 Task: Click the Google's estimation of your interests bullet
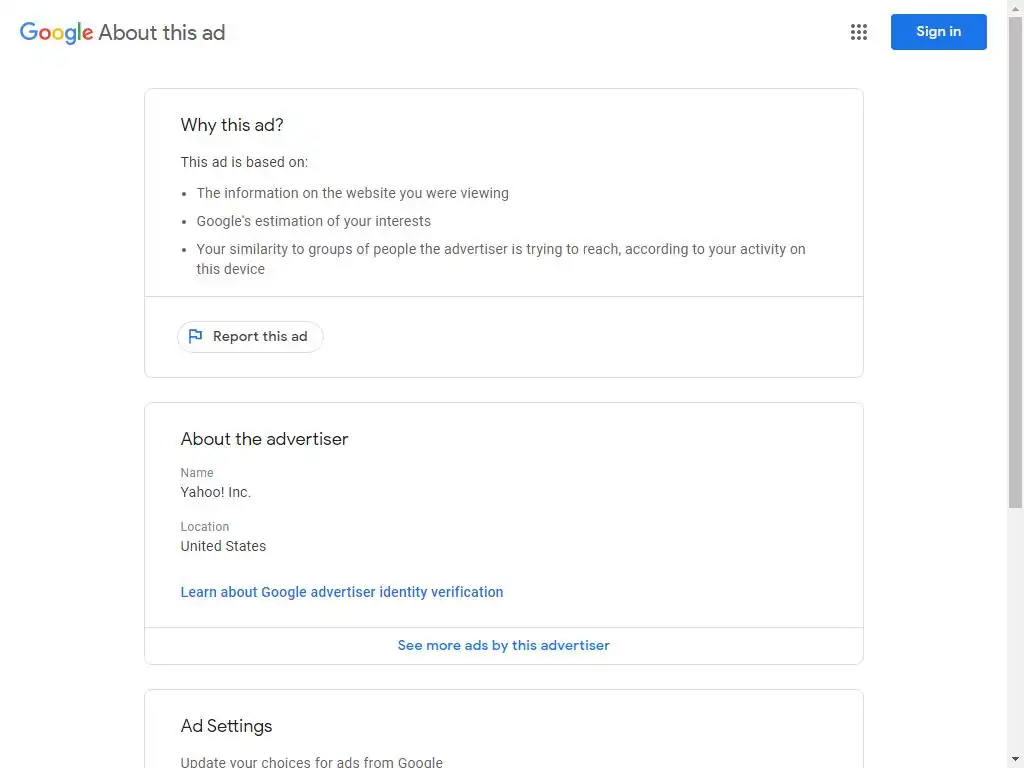pyautogui.click(x=314, y=221)
